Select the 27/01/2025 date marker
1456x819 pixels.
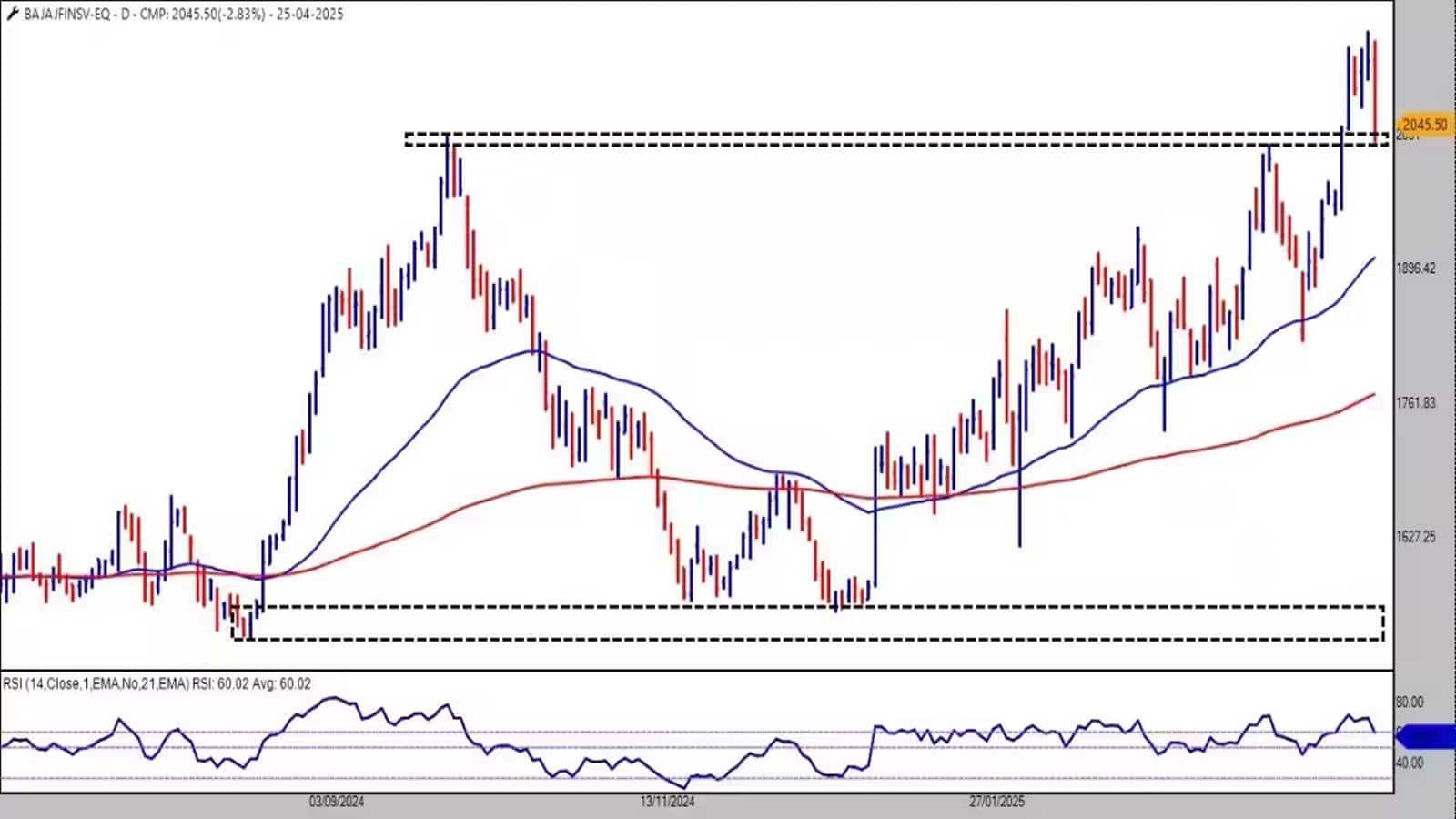tap(996, 802)
